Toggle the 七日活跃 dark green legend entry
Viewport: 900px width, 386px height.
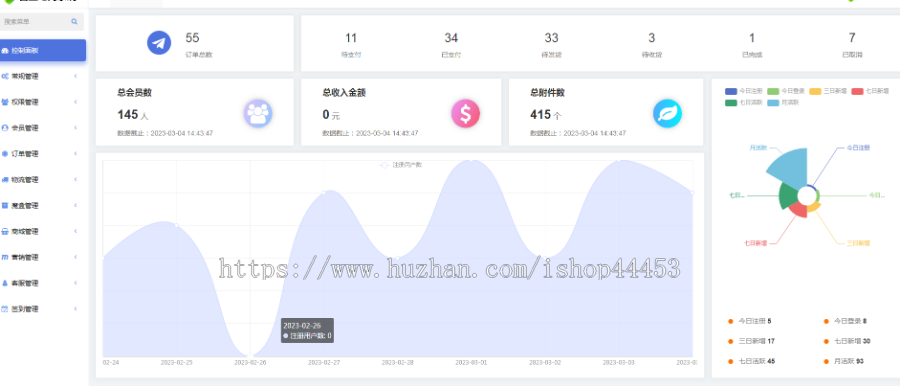pyautogui.click(x=743, y=103)
